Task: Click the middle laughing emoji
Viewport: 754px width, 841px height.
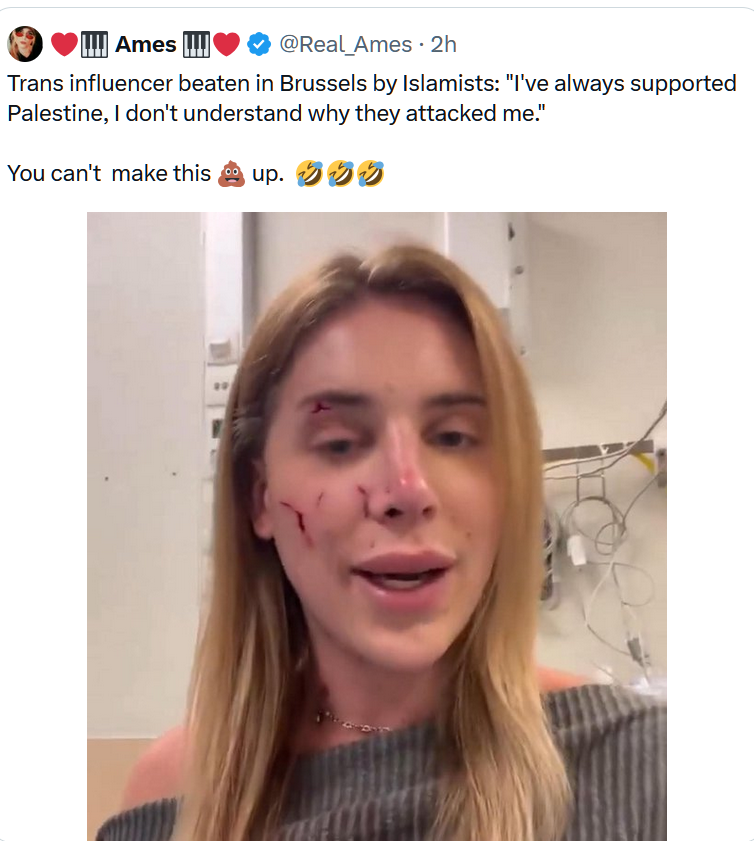Action: coord(340,174)
